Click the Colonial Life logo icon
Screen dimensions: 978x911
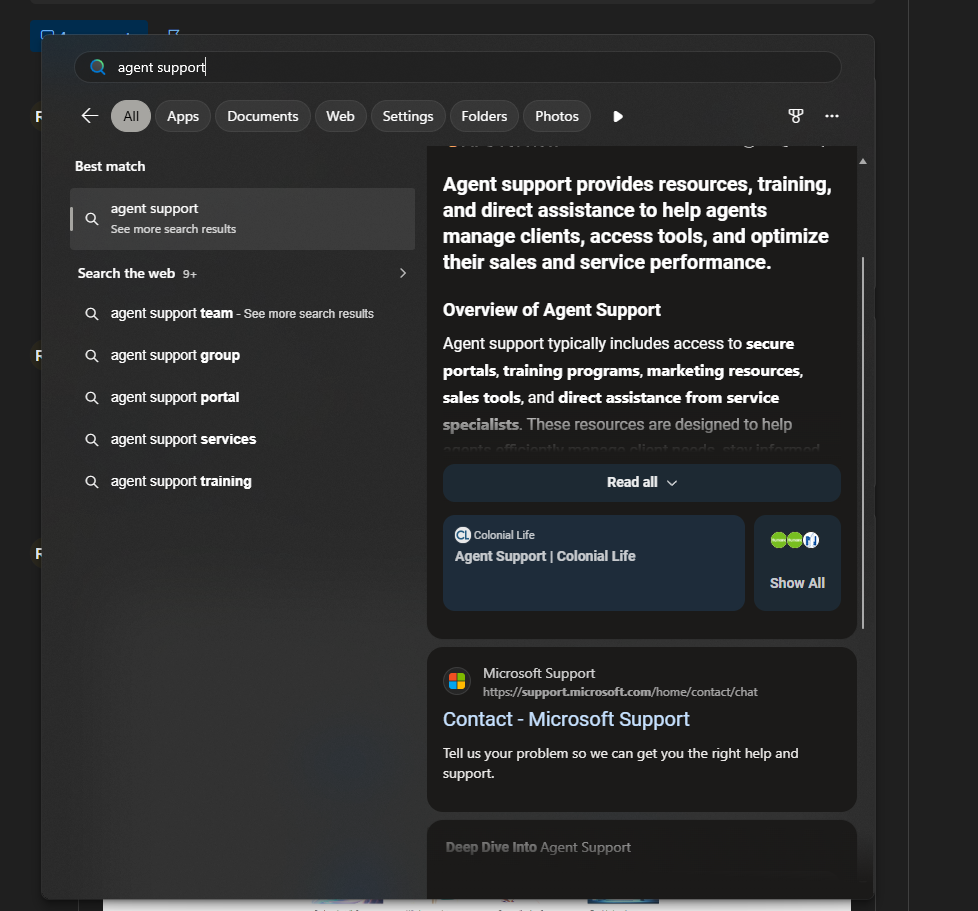click(x=462, y=535)
